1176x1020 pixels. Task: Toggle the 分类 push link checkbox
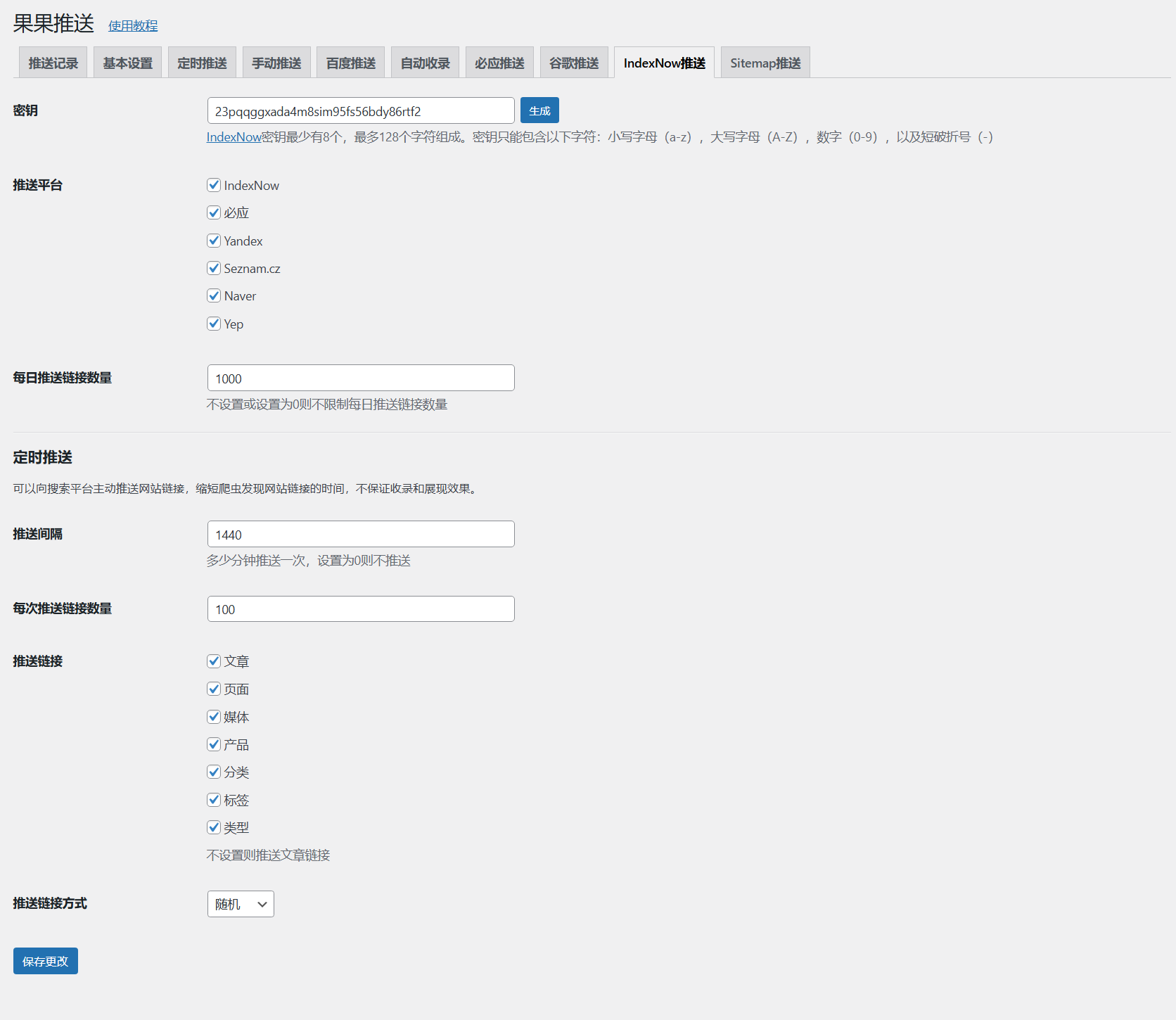coord(214,772)
